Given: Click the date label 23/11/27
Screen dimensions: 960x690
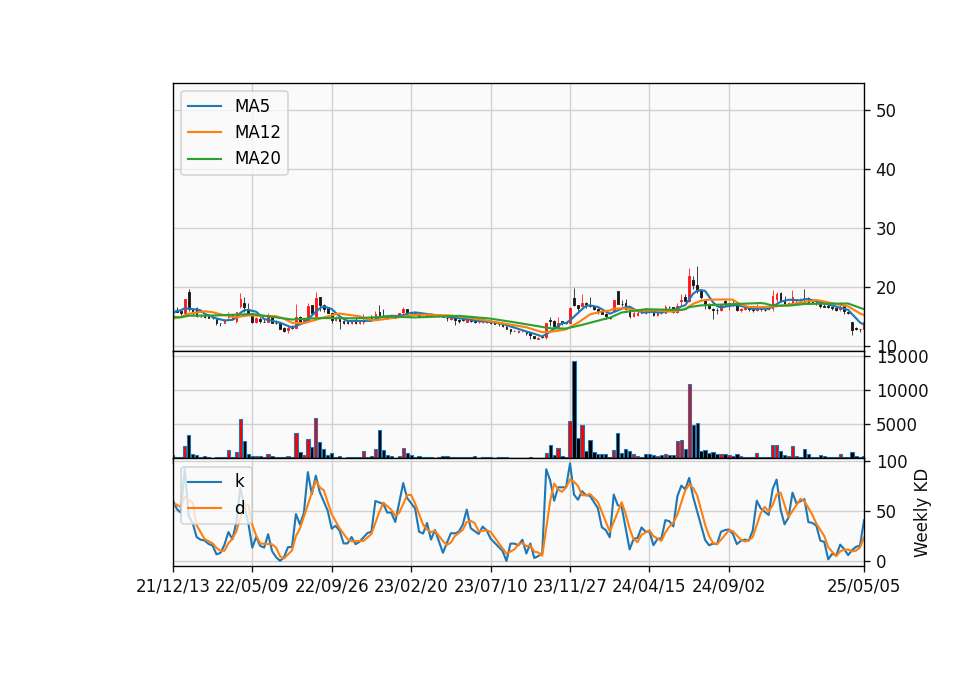Looking at the screenshot, I should [x=570, y=586].
